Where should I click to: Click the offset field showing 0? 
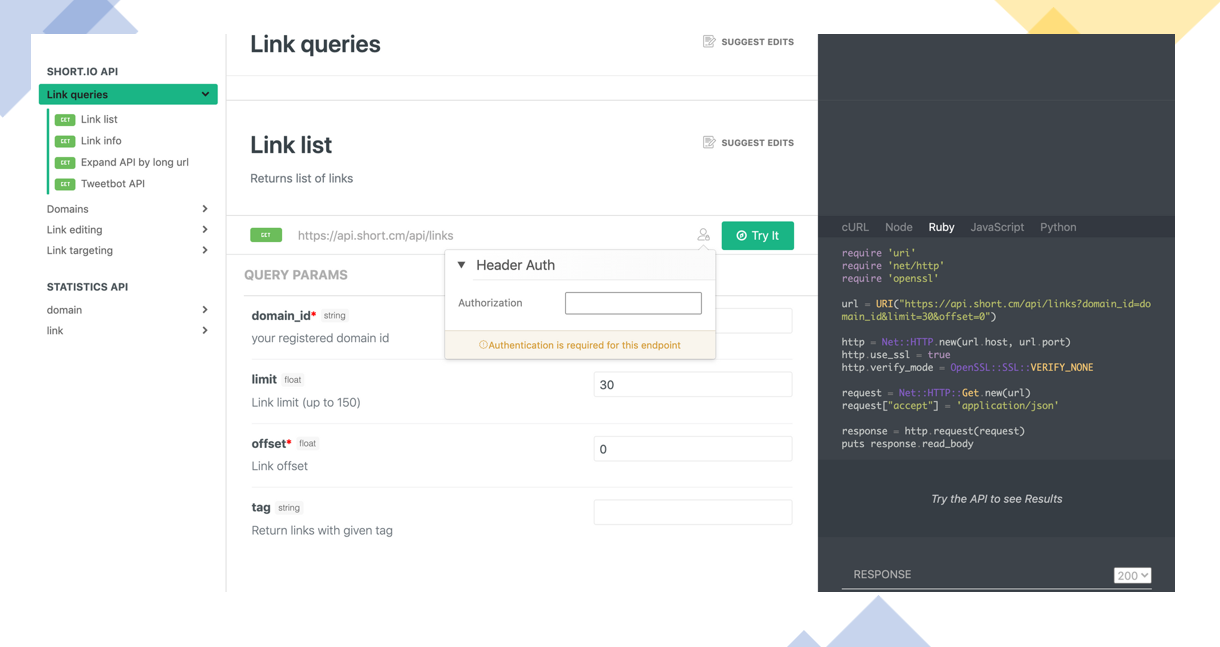point(693,449)
